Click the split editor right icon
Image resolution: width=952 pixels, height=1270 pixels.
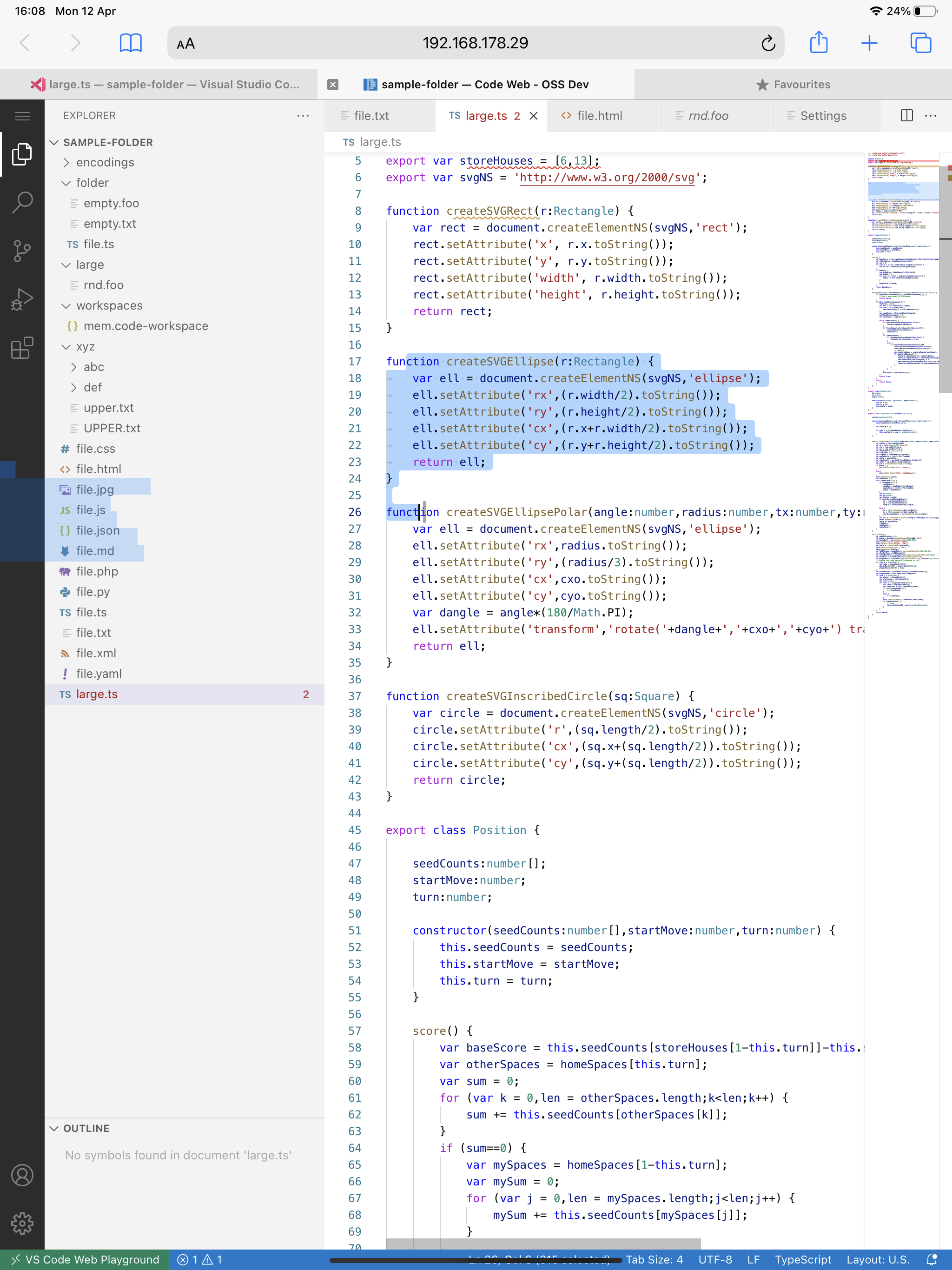click(906, 115)
